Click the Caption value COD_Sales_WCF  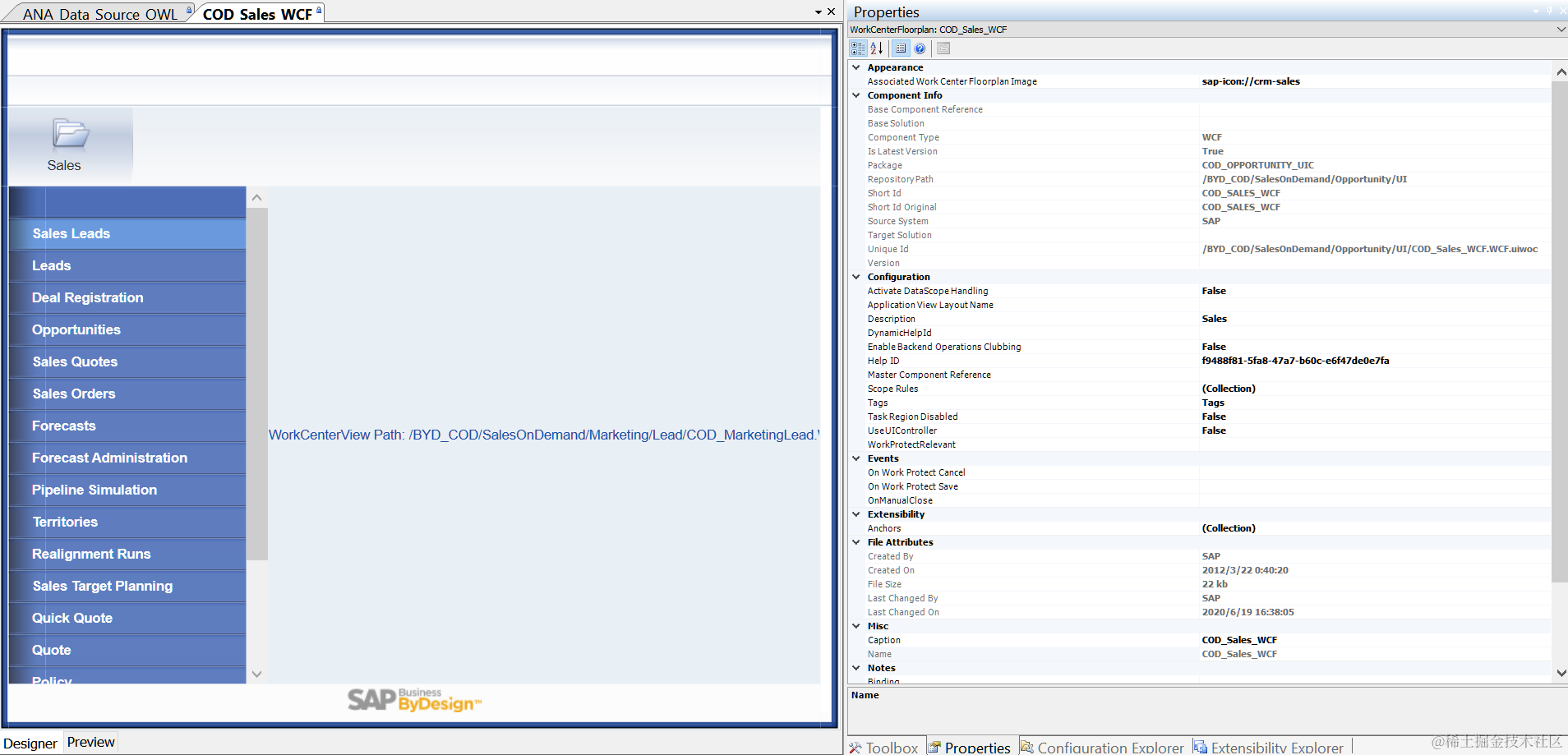(x=1239, y=640)
